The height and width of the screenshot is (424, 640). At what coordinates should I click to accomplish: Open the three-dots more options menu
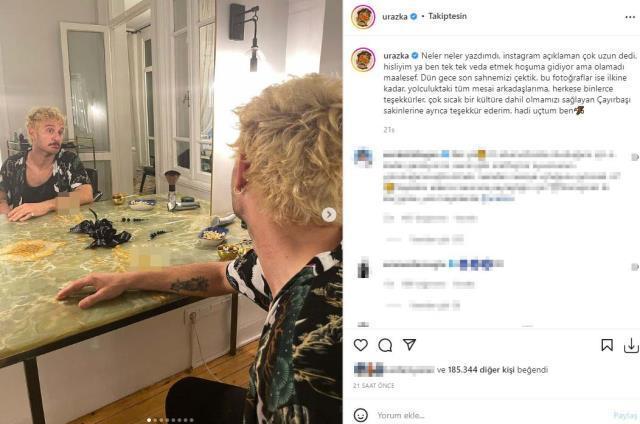[630, 17]
